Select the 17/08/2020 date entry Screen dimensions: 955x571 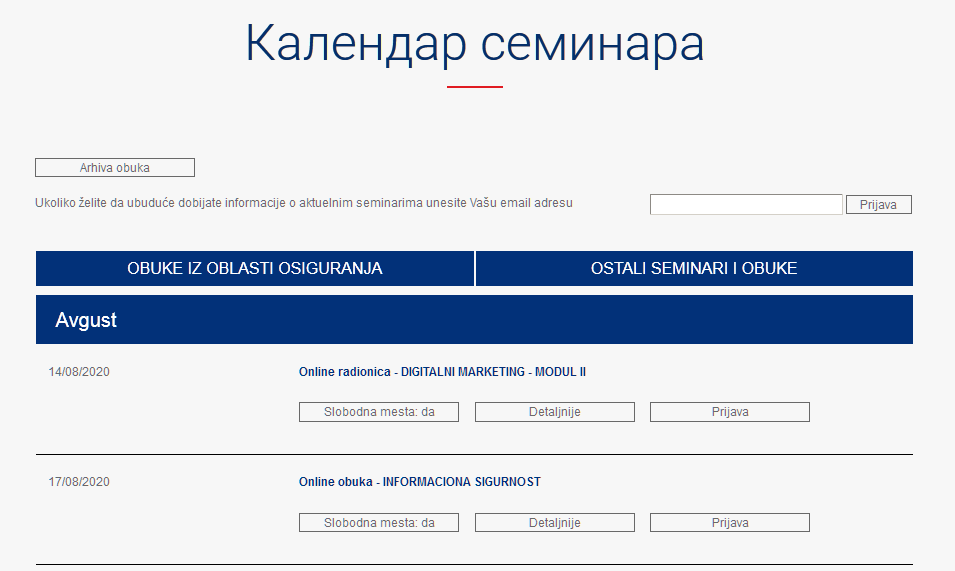79,482
